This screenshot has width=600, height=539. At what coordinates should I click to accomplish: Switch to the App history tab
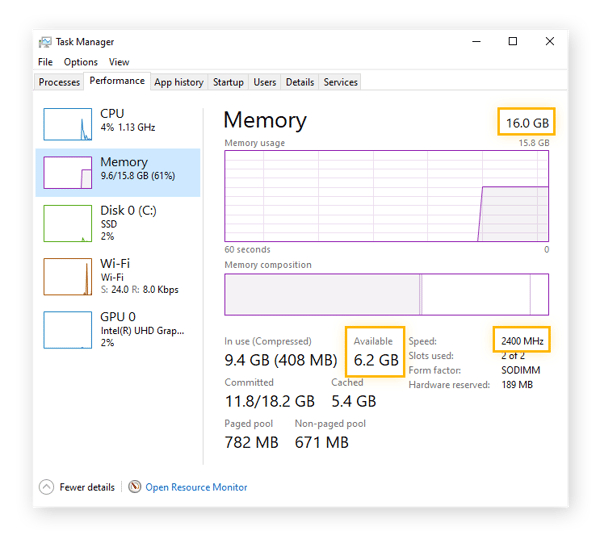pos(178,82)
